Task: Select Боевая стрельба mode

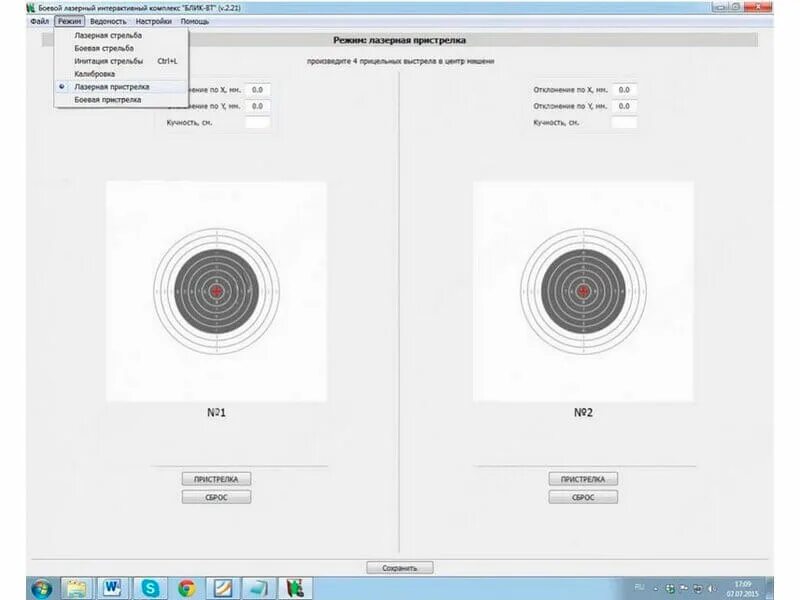Action: [121, 48]
